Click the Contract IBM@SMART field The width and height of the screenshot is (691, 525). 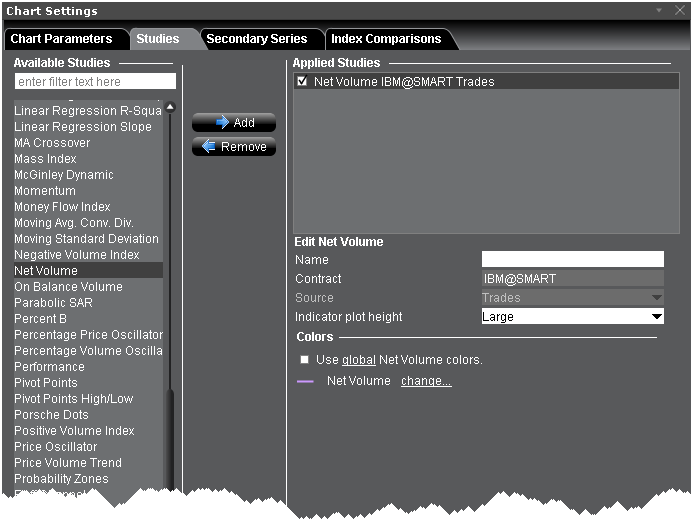(572, 279)
